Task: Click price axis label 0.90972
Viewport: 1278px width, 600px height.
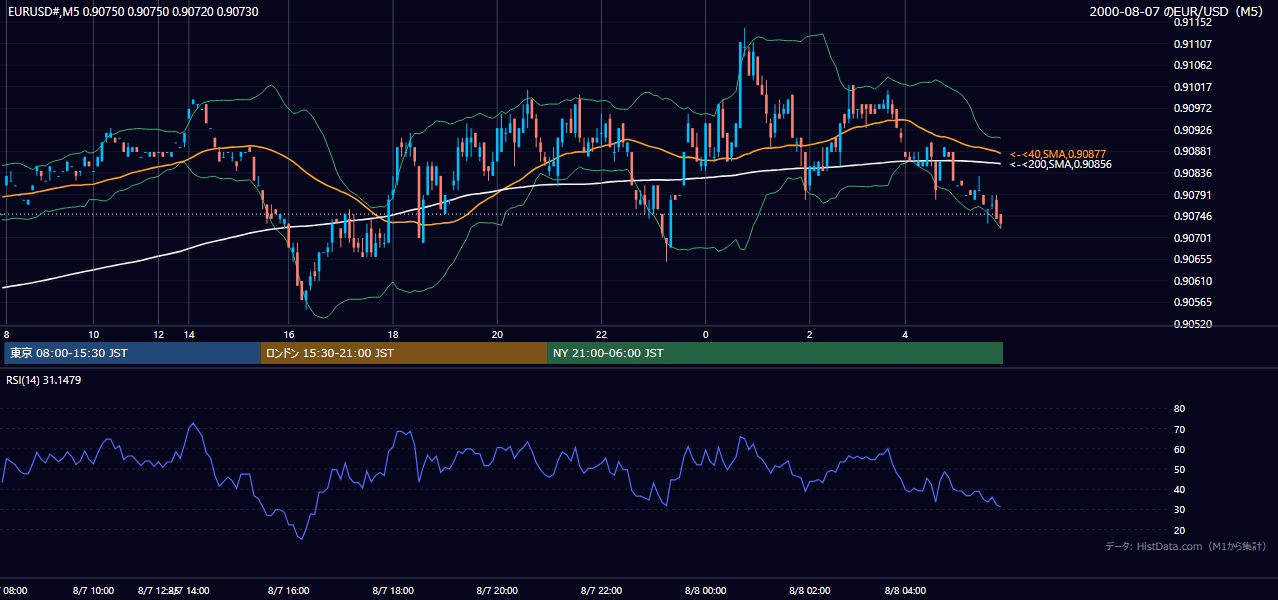Action: coord(1192,108)
